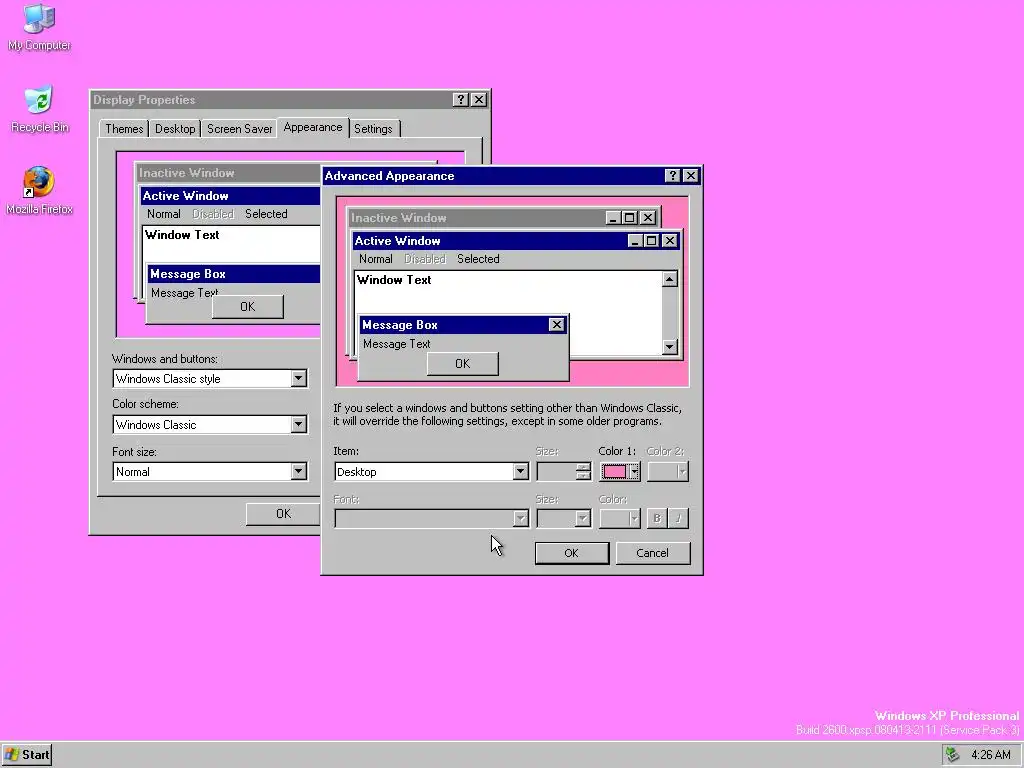Select the Mozilla Firefox shortcut icon
1024x768 pixels.
[x=39, y=191]
